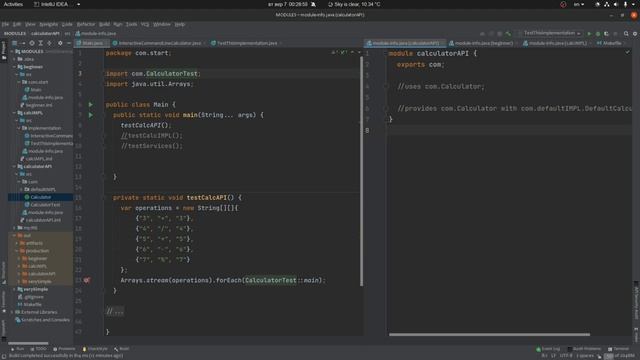Click Project panel horizontal scrollbar
Viewport: 640px width, 360px height.
[x=28, y=343]
